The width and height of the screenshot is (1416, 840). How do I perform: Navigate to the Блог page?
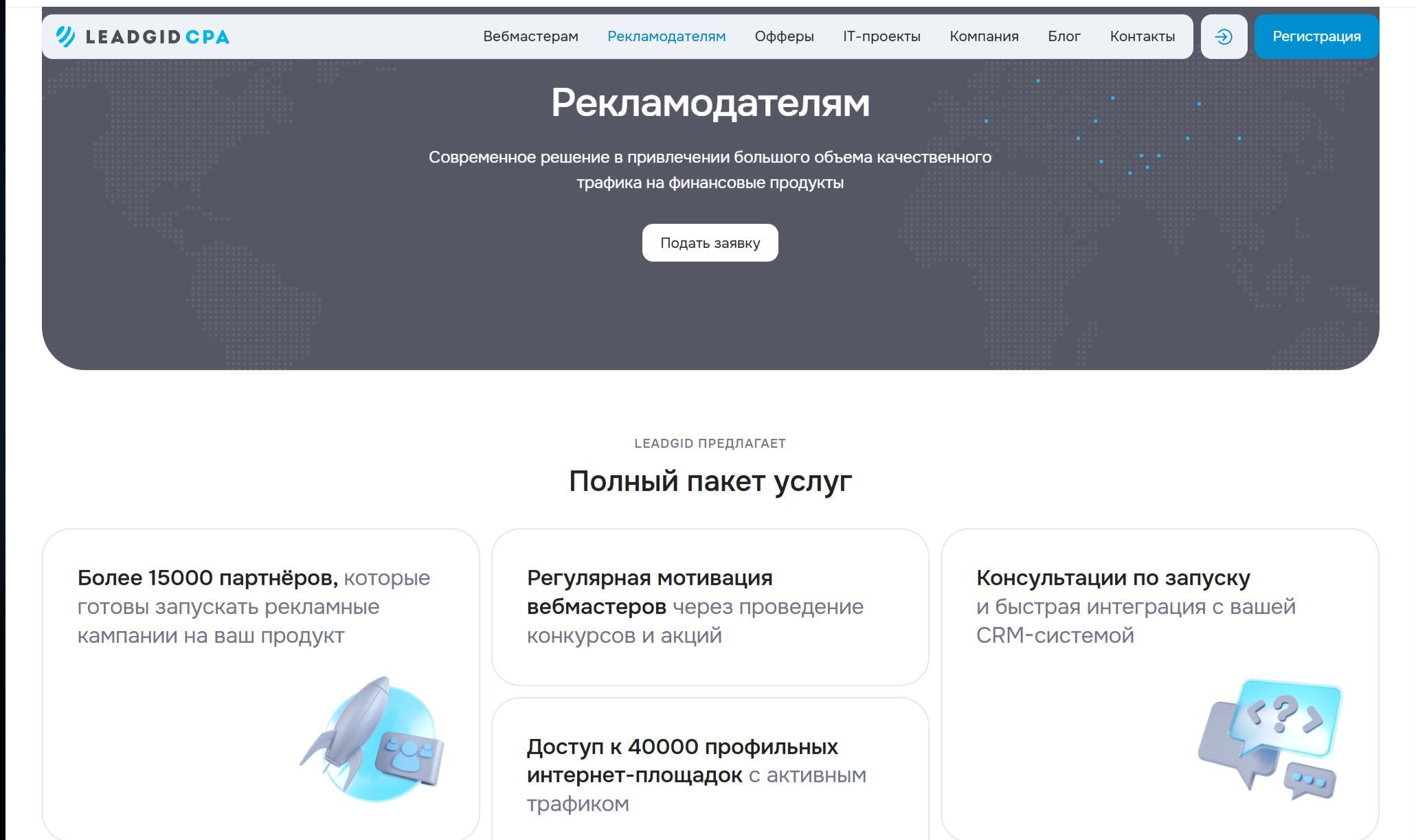click(x=1064, y=36)
